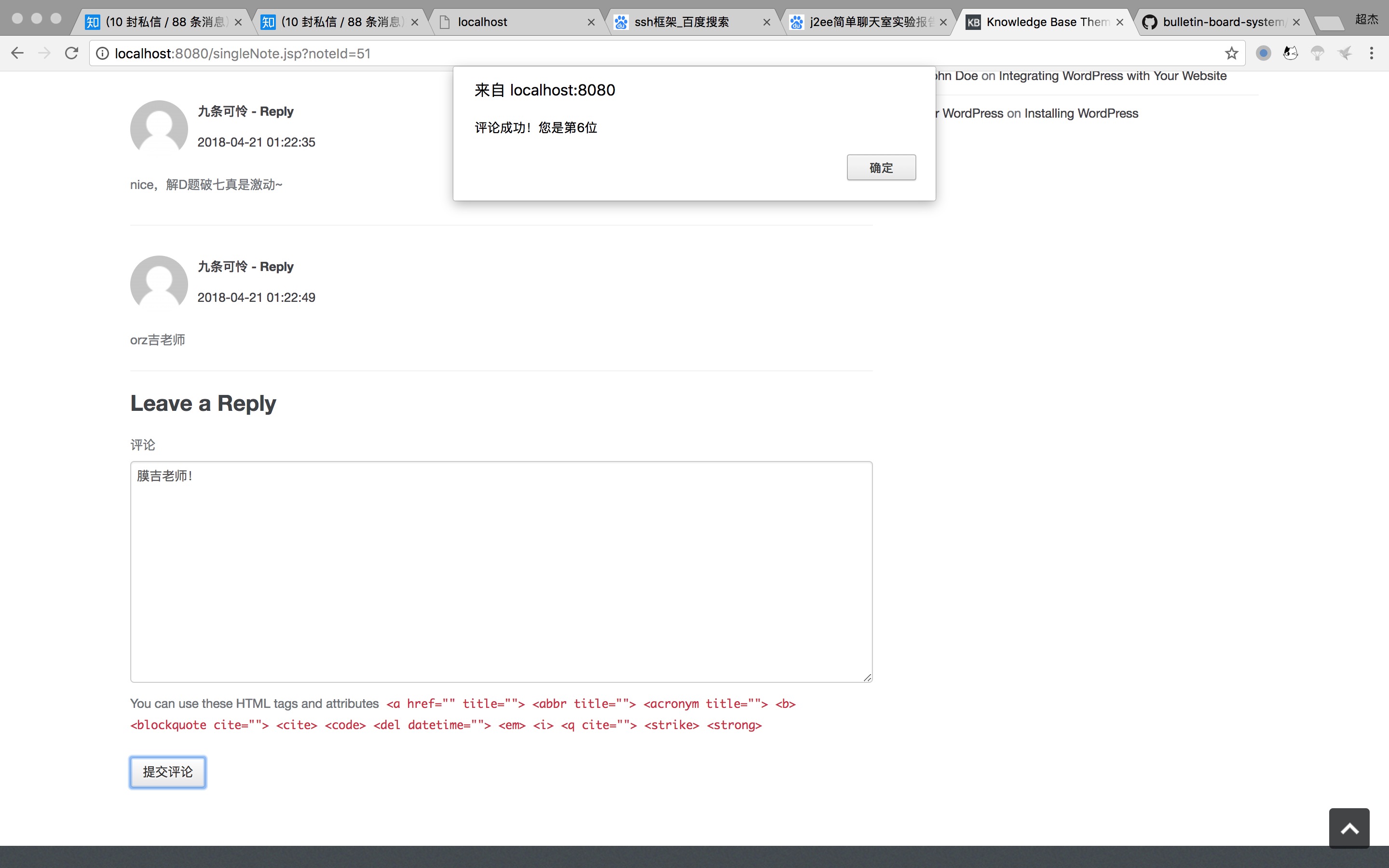Click the scroll-to-top arrow button
The height and width of the screenshot is (868, 1389).
pyautogui.click(x=1349, y=828)
